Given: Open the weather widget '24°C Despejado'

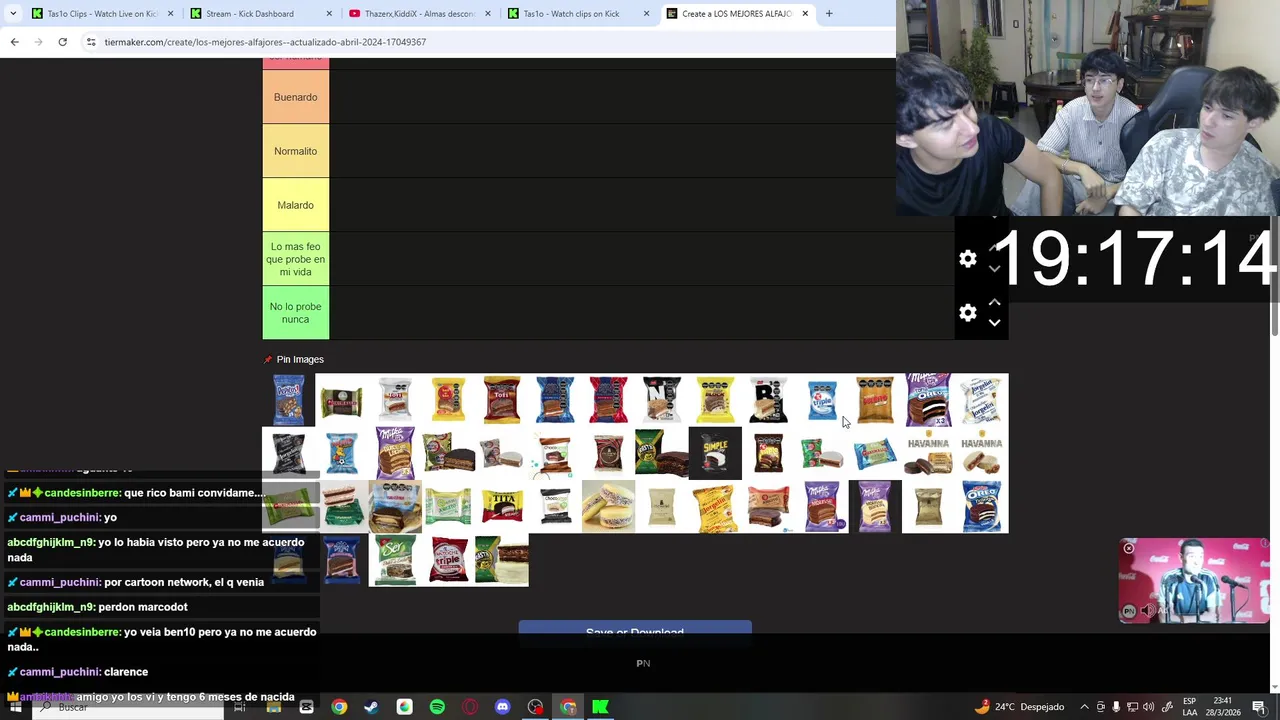Looking at the screenshot, I should (1019, 707).
